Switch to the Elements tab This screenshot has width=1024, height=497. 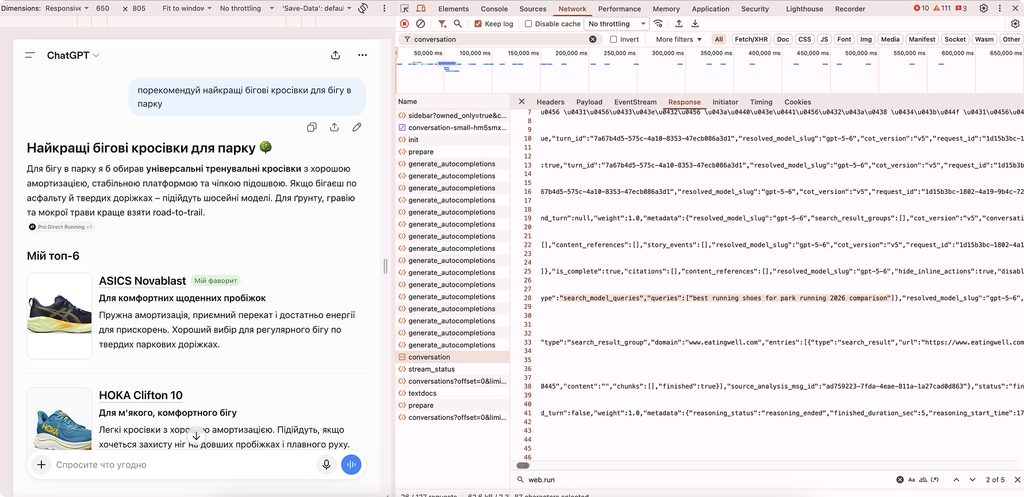[453, 8]
